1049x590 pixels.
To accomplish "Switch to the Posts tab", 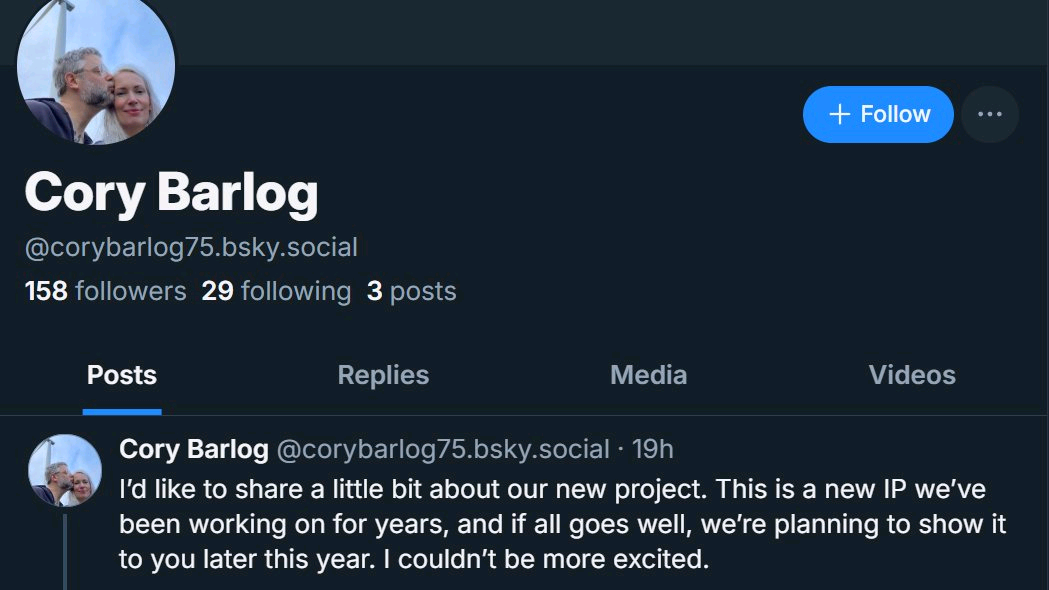I will point(122,375).
